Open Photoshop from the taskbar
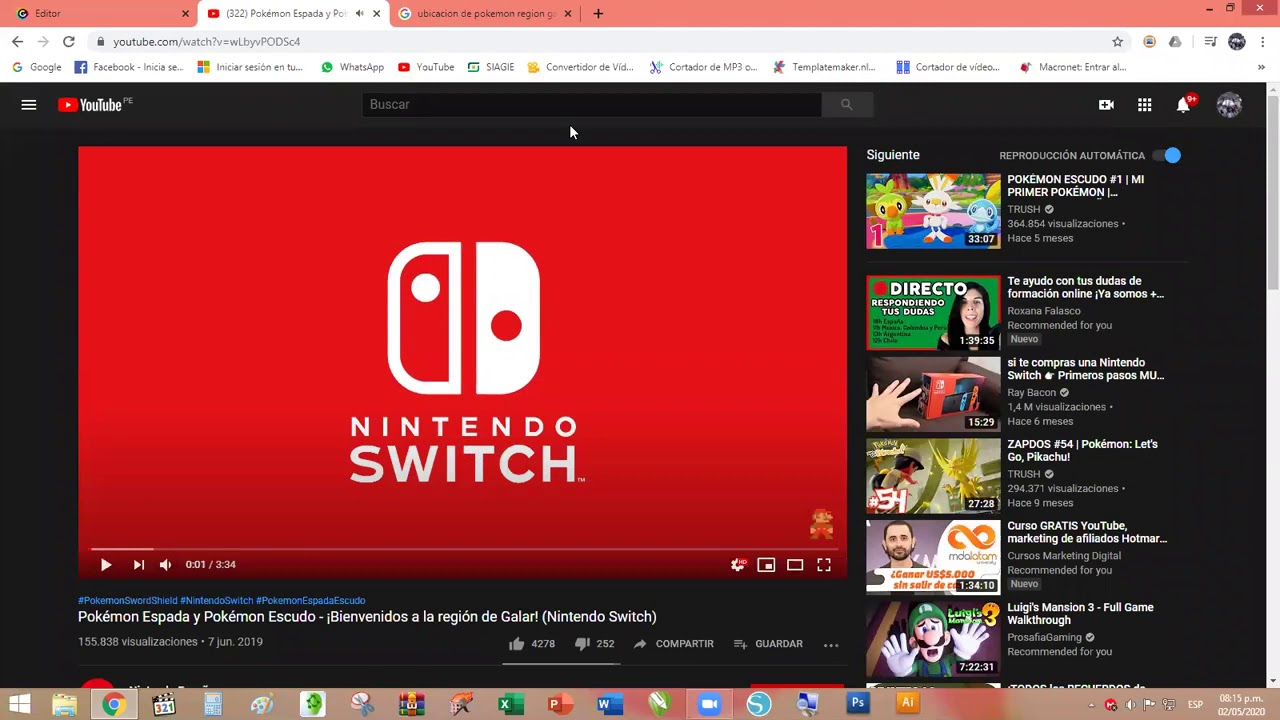Viewport: 1280px width, 720px height. (x=857, y=704)
